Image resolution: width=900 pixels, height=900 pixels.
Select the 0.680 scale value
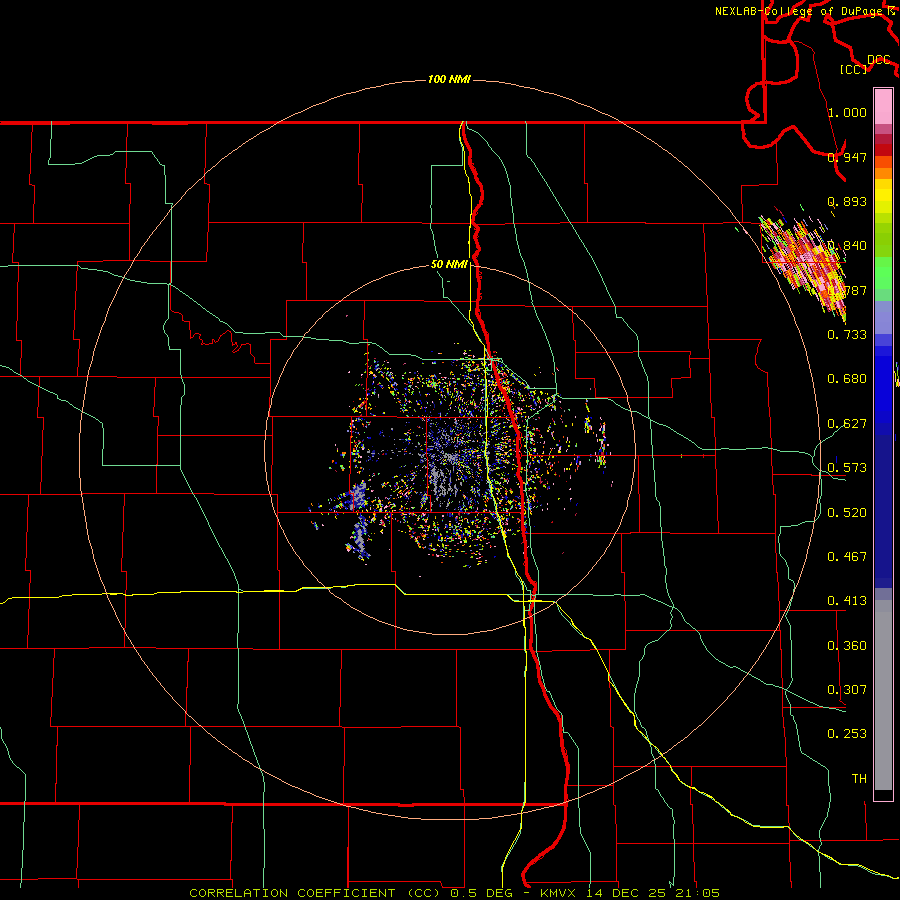point(847,378)
